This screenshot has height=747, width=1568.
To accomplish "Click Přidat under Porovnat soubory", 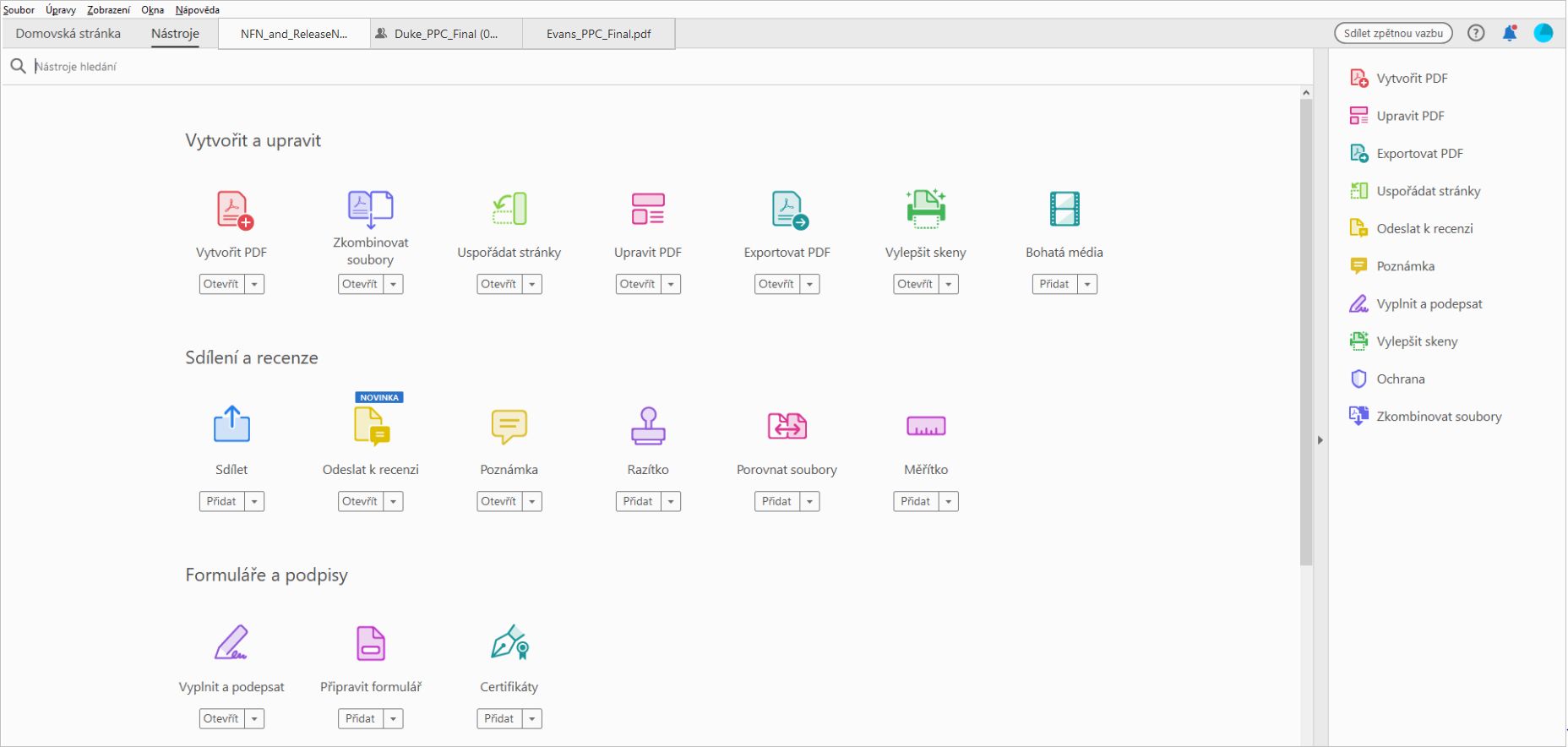I will 776,502.
